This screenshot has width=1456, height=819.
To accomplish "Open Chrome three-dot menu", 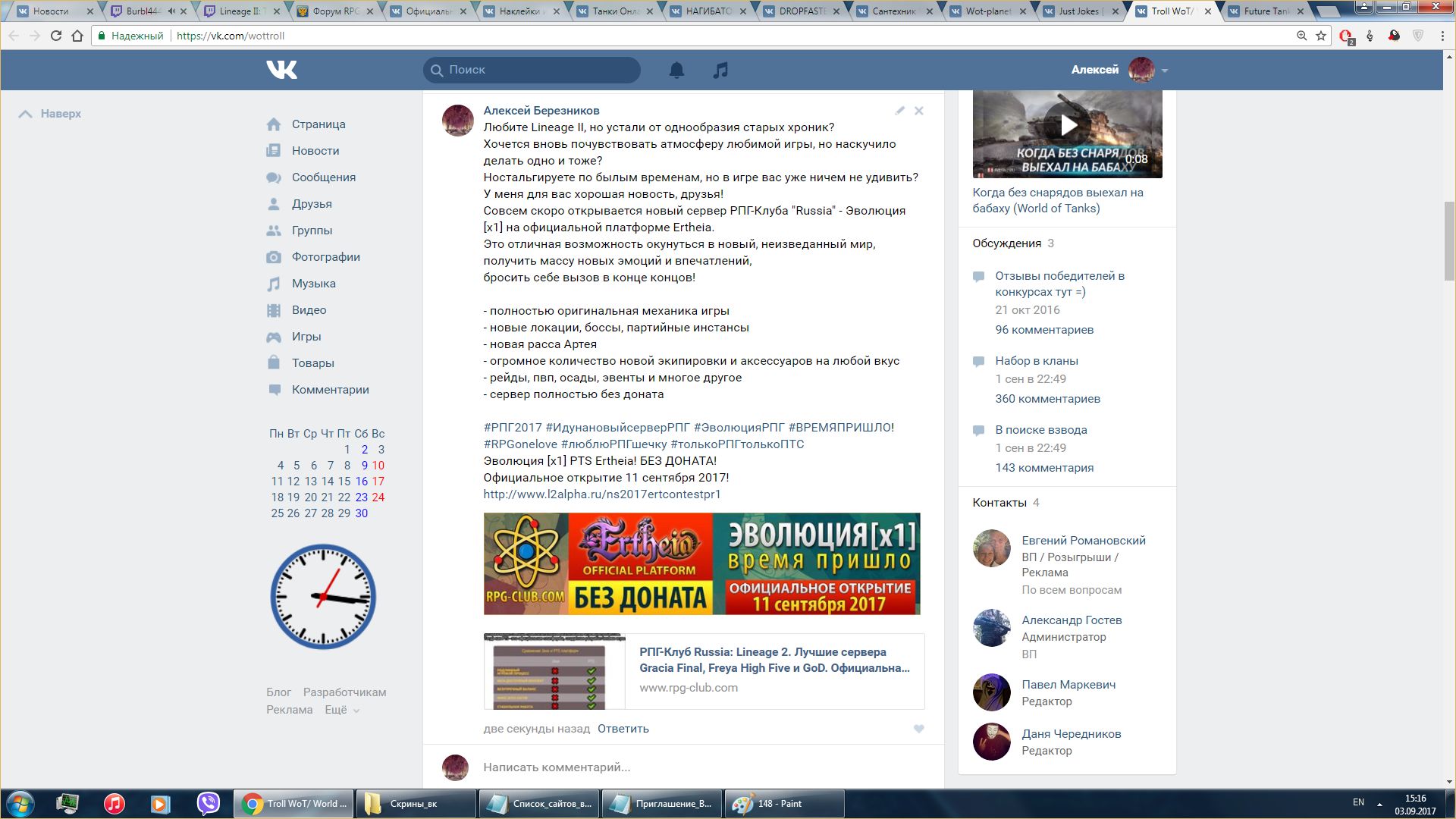I will [x=1442, y=36].
